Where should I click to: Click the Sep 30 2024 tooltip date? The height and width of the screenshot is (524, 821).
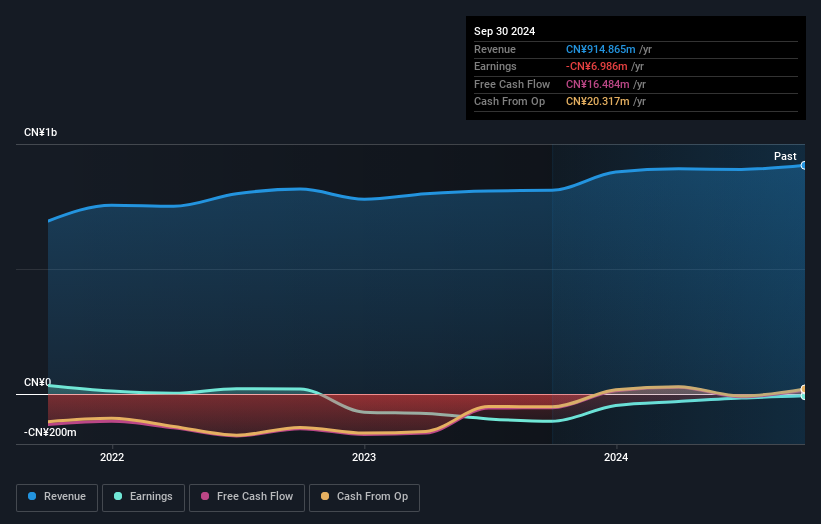tap(504, 31)
